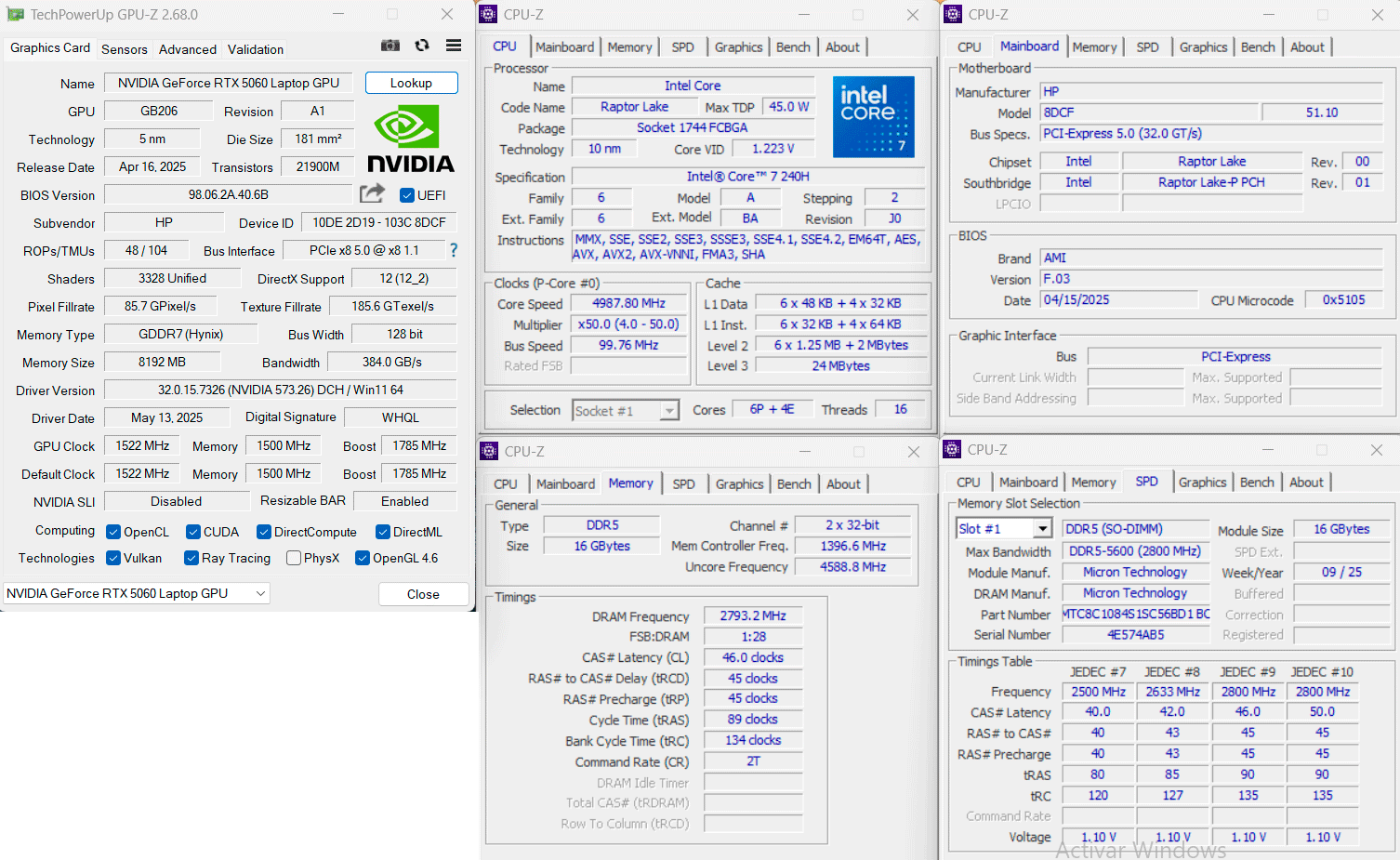Image resolution: width=1400 pixels, height=860 pixels.
Task: Open the Bench tab in the CPU-Z SPD window
Action: 1257,483
